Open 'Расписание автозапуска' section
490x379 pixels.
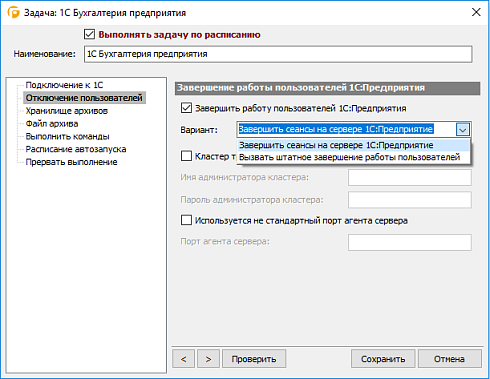(76, 149)
